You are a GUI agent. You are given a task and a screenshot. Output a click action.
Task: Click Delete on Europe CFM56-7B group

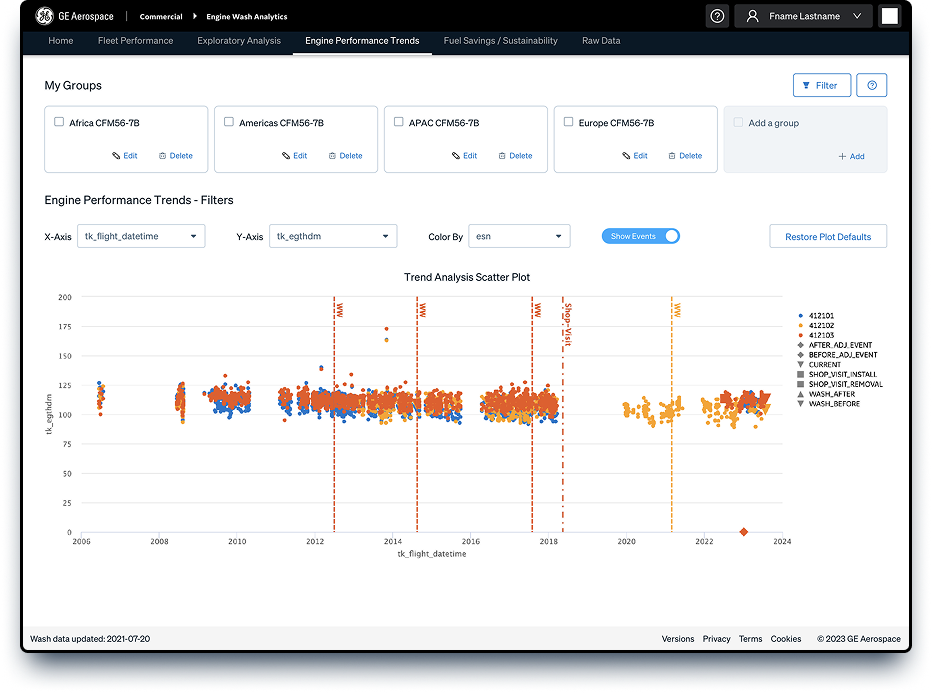pos(685,156)
